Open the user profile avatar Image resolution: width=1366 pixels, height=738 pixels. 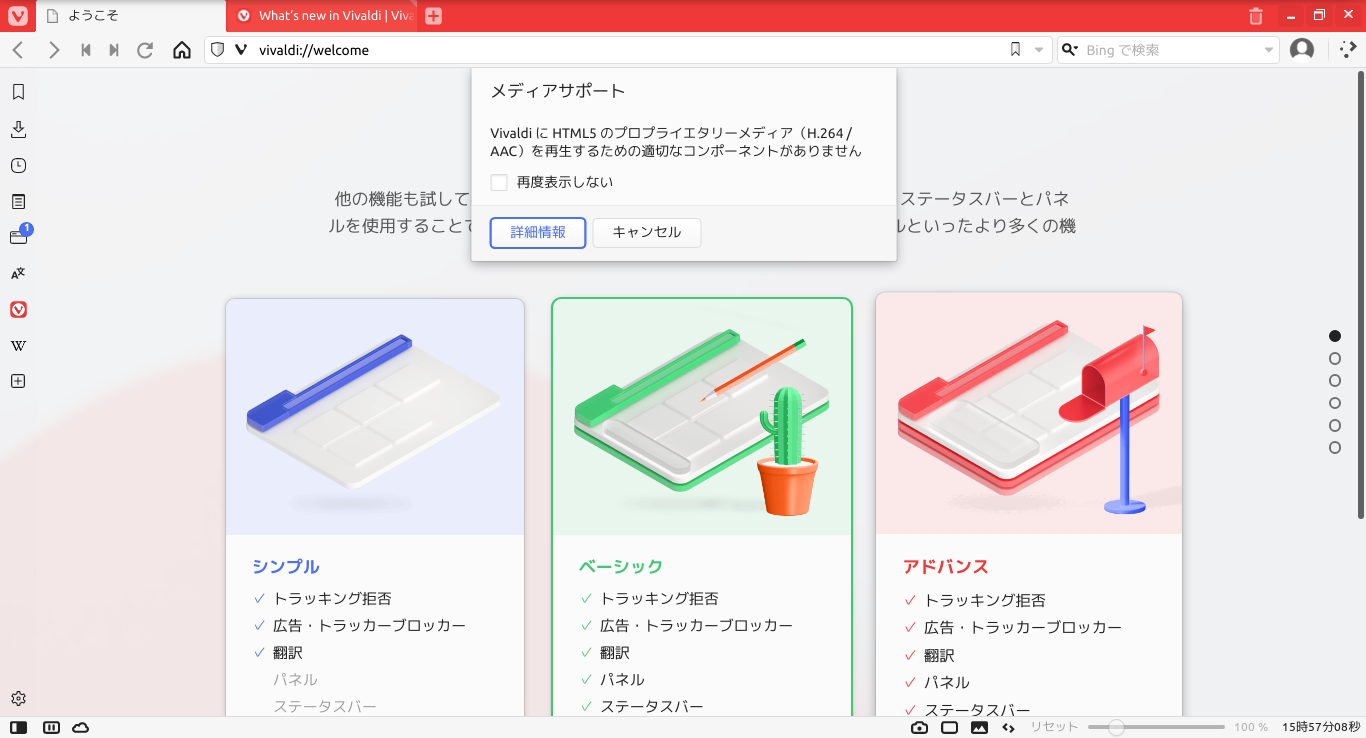[x=1302, y=50]
